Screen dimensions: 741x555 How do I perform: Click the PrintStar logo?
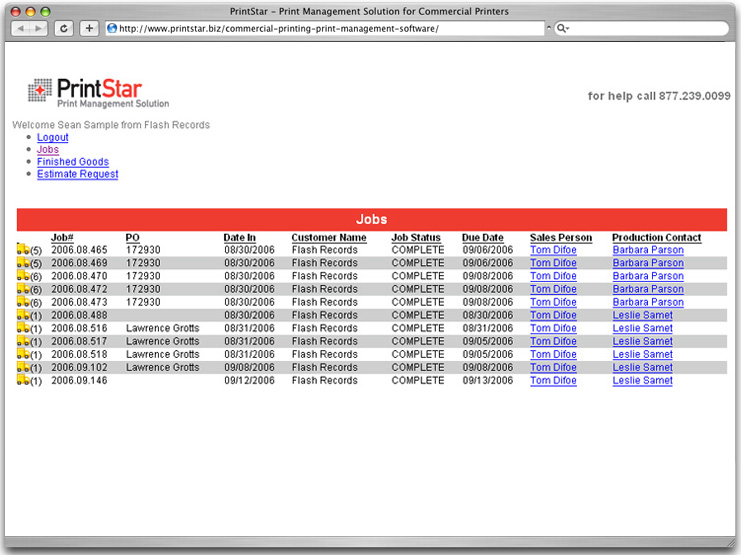point(98,92)
